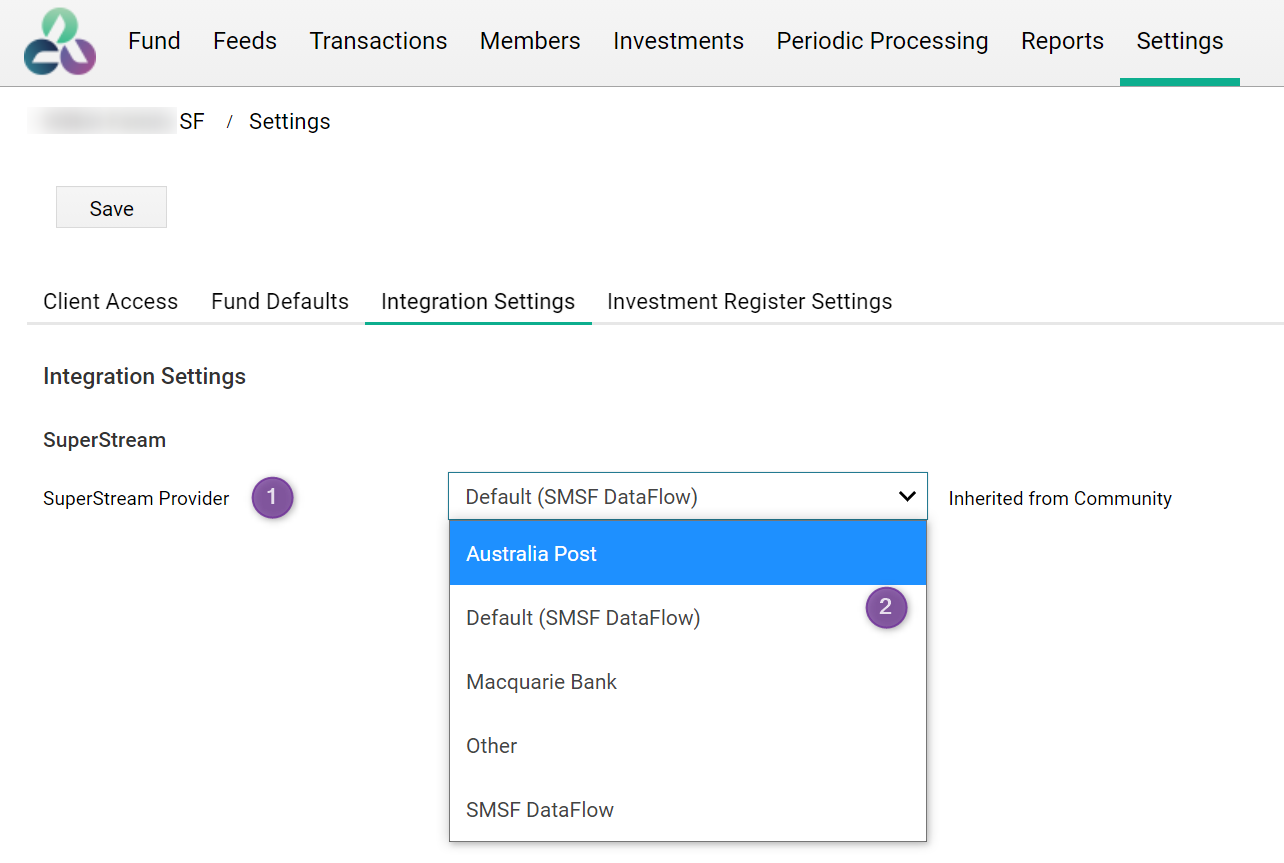Collapse the SuperStream Provider dropdown arrow
Screen dimensions: 1284x863
tap(907, 496)
